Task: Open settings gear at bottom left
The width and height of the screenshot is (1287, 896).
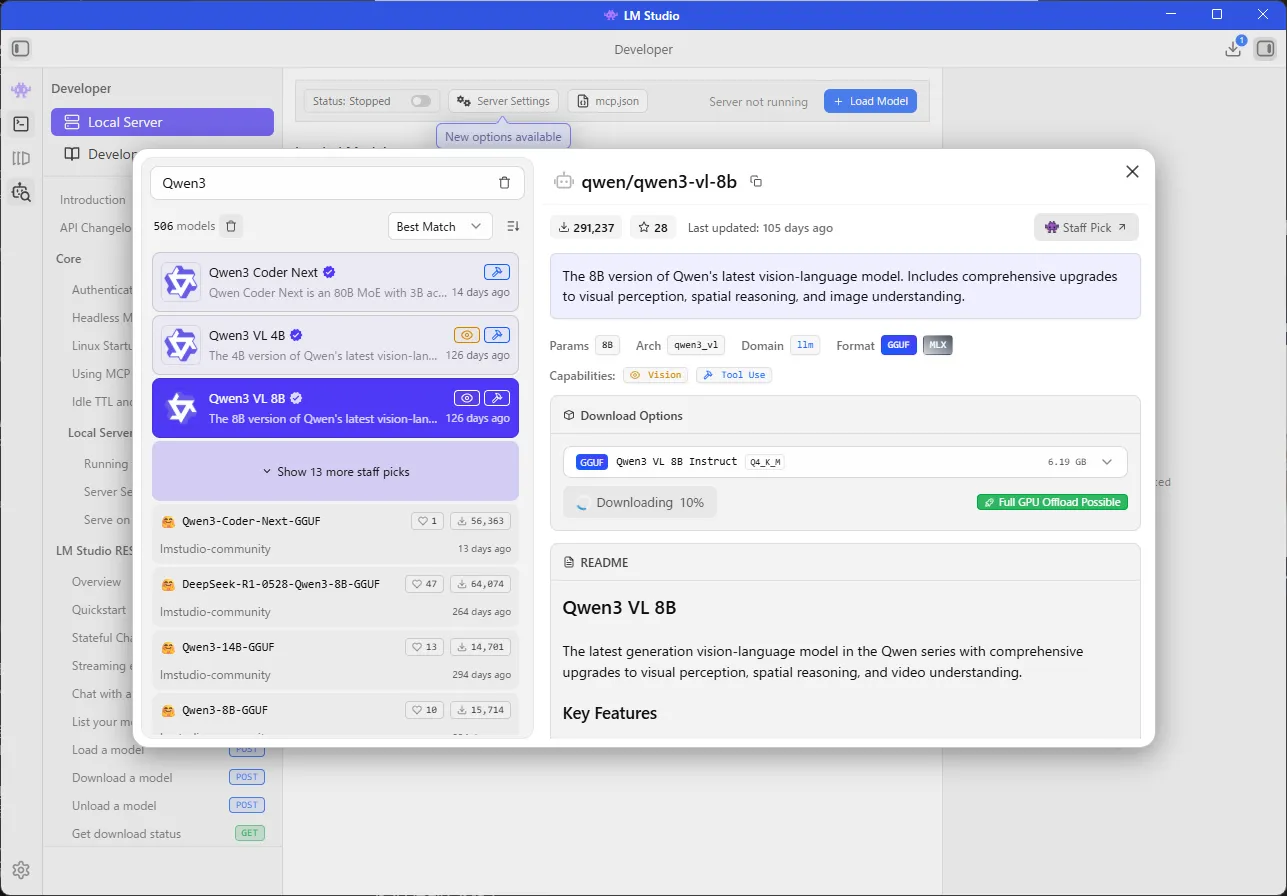Action: 21,870
